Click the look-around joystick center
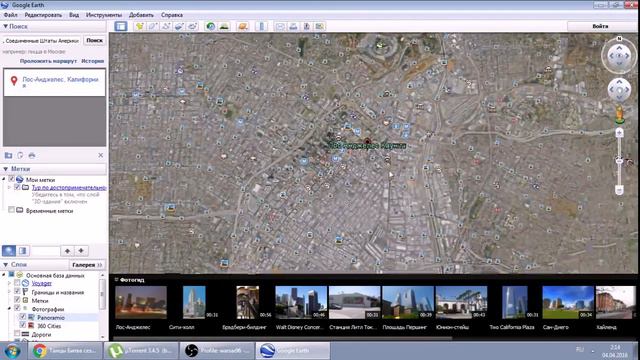Screen dimensions: 640x360 pyautogui.click(x=619, y=56)
